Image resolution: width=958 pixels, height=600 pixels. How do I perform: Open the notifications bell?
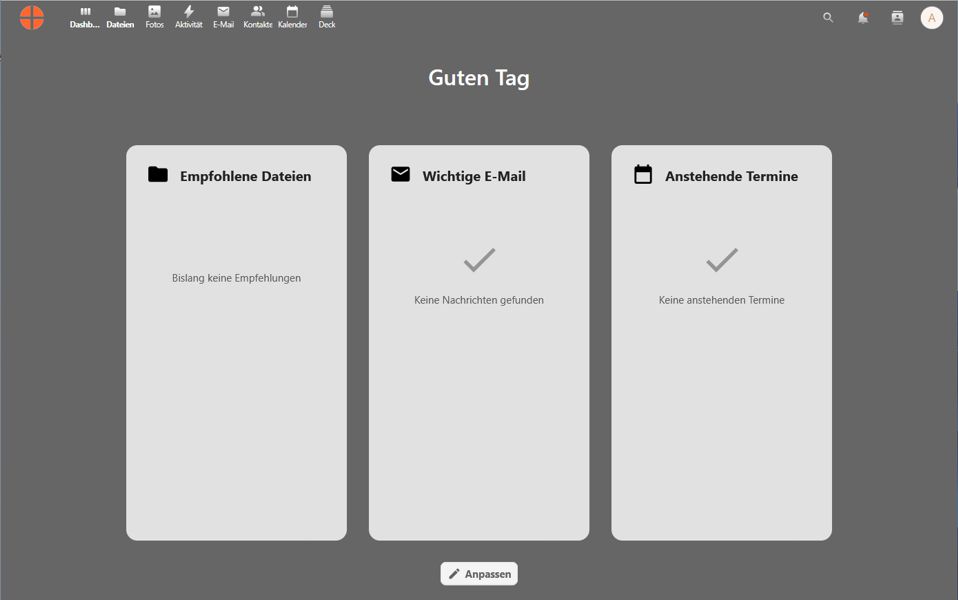(x=863, y=18)
